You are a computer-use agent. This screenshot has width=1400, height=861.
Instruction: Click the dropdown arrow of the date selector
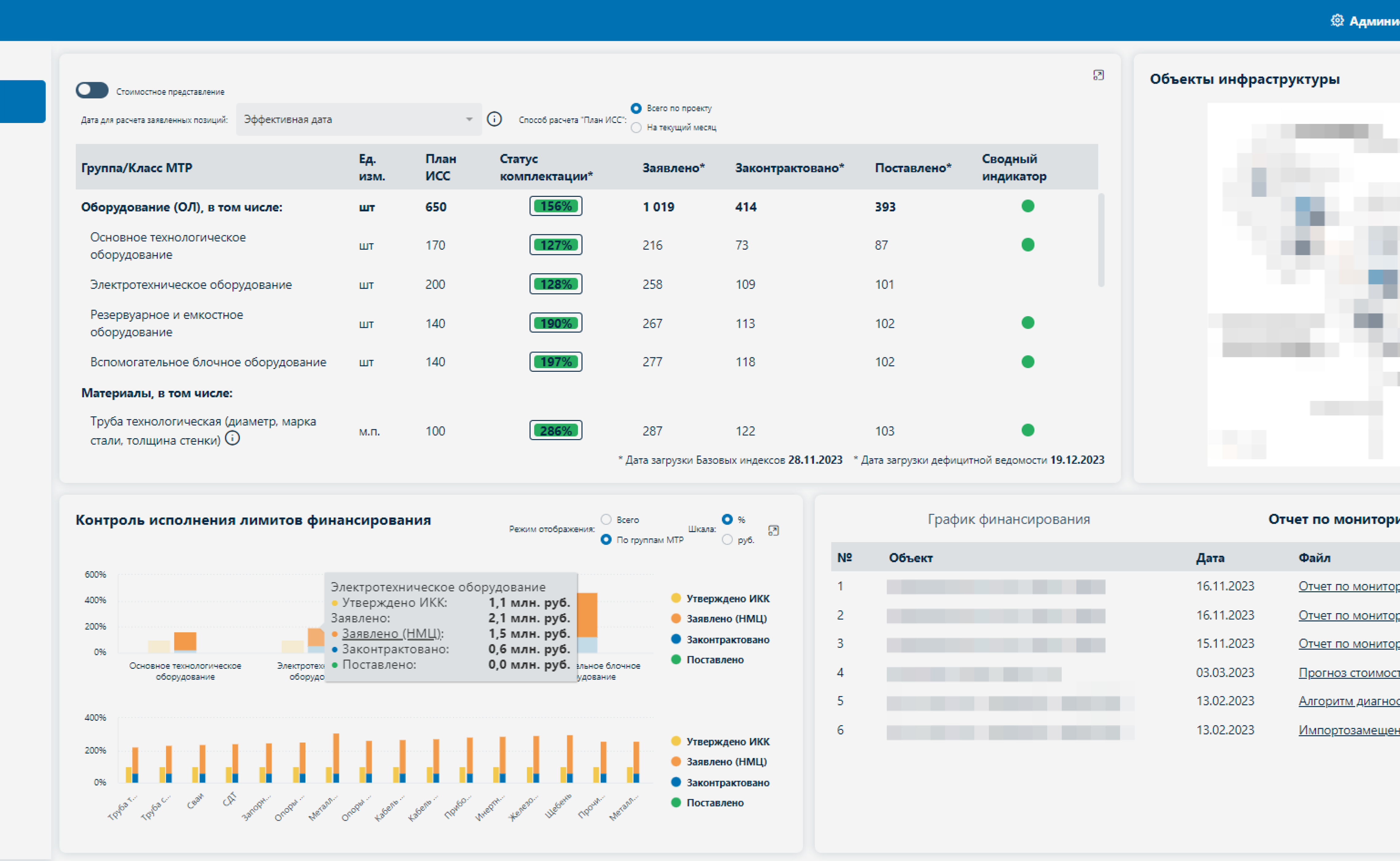pyautogui.click(x=469, y=119)
